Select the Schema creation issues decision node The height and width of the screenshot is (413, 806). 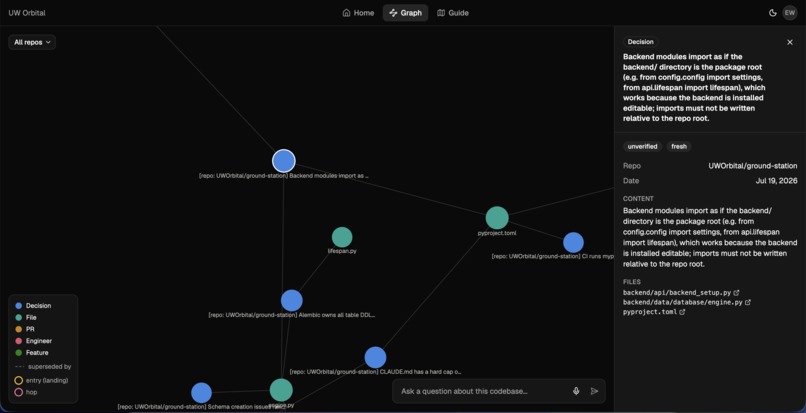pos(202,393)
